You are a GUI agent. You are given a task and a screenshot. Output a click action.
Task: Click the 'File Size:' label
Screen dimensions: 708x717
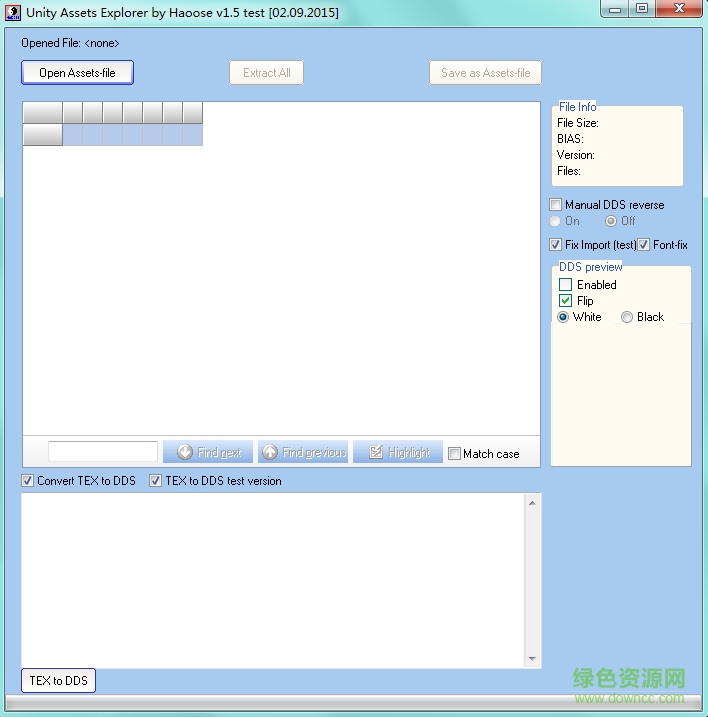(578, 123)
